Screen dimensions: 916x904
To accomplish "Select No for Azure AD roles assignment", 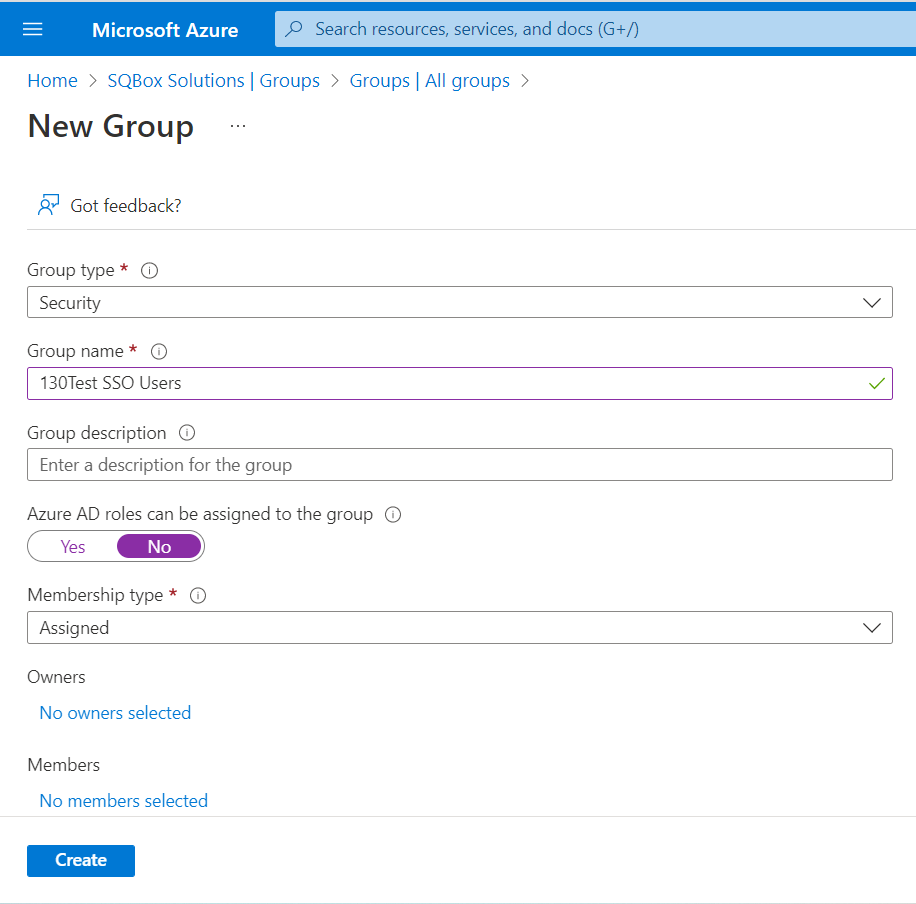I will click(x=159, y=546).
